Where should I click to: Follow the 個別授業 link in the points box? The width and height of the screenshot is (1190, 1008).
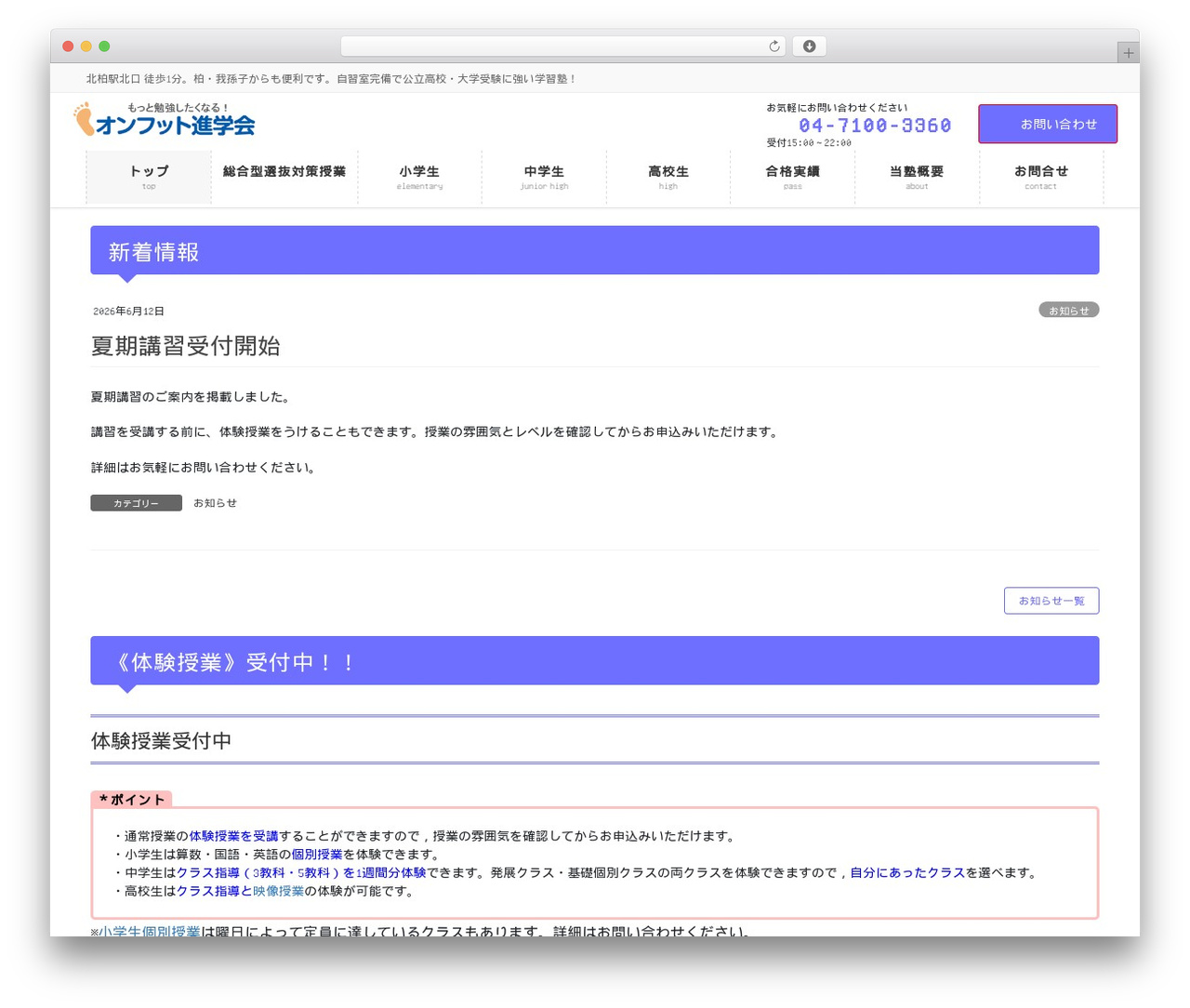(317, 855)
